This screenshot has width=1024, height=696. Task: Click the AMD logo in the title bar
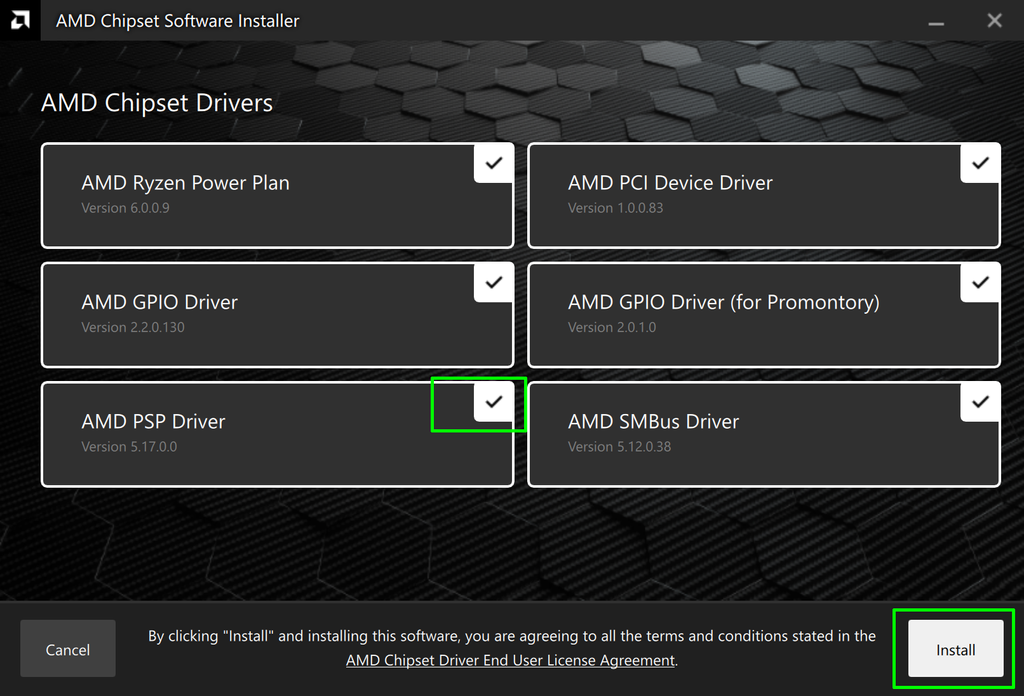20,20
